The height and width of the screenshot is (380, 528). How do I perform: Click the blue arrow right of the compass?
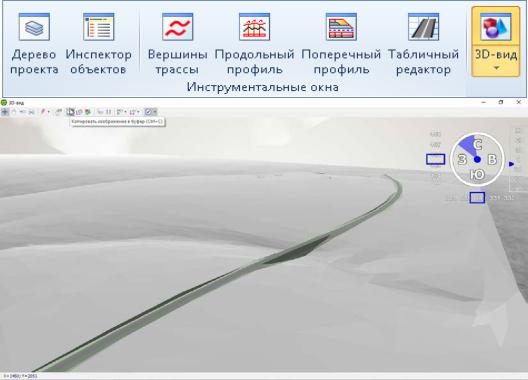512,164
